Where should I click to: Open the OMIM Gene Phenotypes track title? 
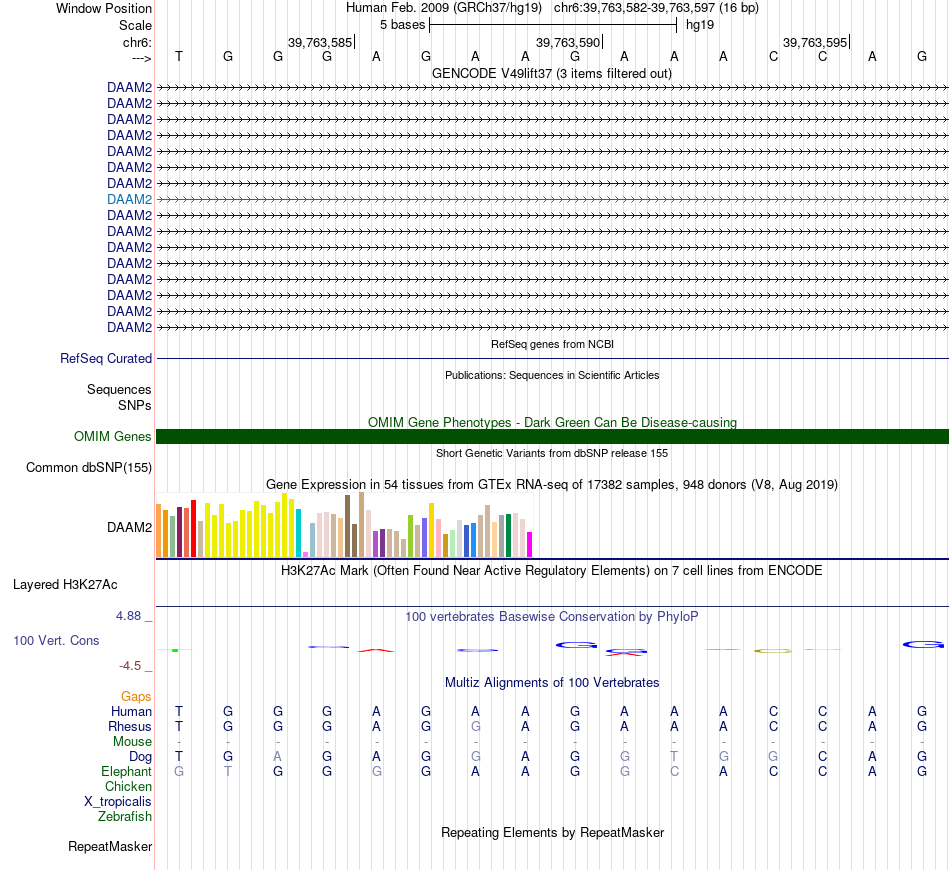click(x=552, y=422)
